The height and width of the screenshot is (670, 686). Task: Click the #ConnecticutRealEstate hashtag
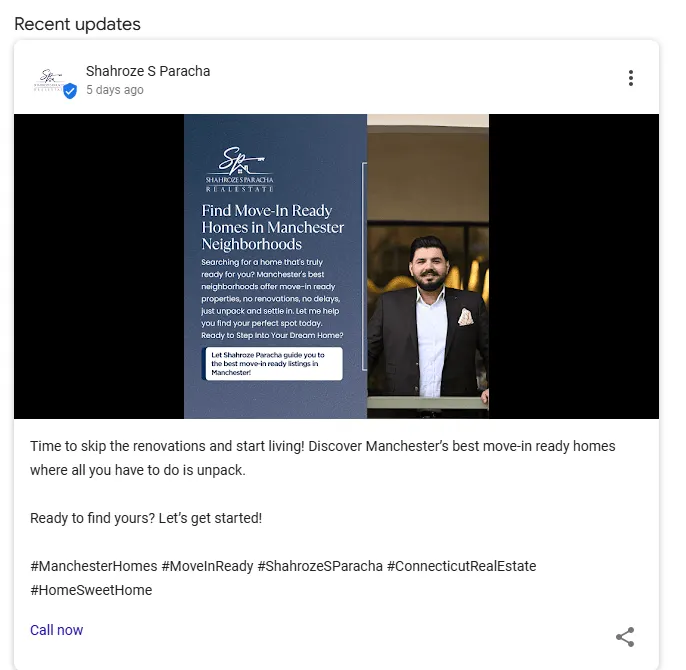462,566
